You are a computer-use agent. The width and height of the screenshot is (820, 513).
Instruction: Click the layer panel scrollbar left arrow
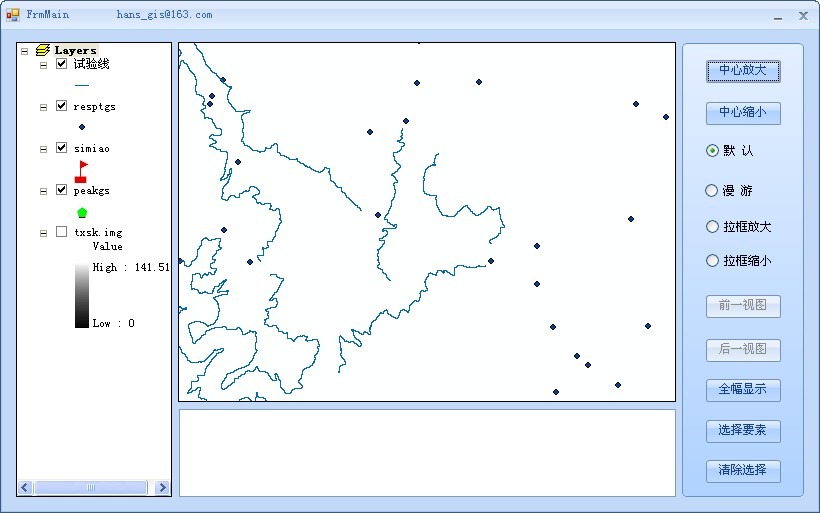pyautogui.click(x=25, y=487)
